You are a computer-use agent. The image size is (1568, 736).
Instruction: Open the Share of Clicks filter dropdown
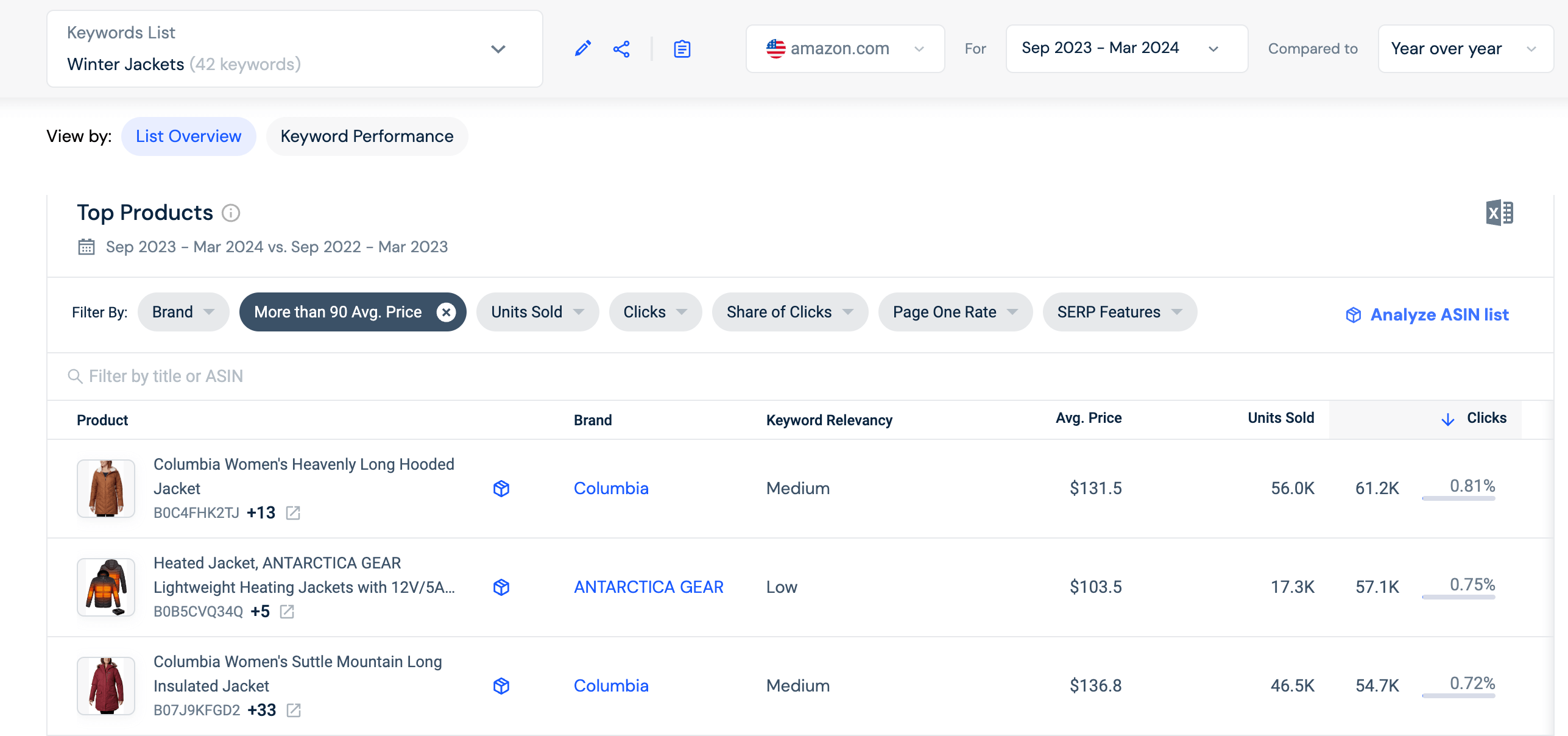pyautogui.click(x=790, y=312)
